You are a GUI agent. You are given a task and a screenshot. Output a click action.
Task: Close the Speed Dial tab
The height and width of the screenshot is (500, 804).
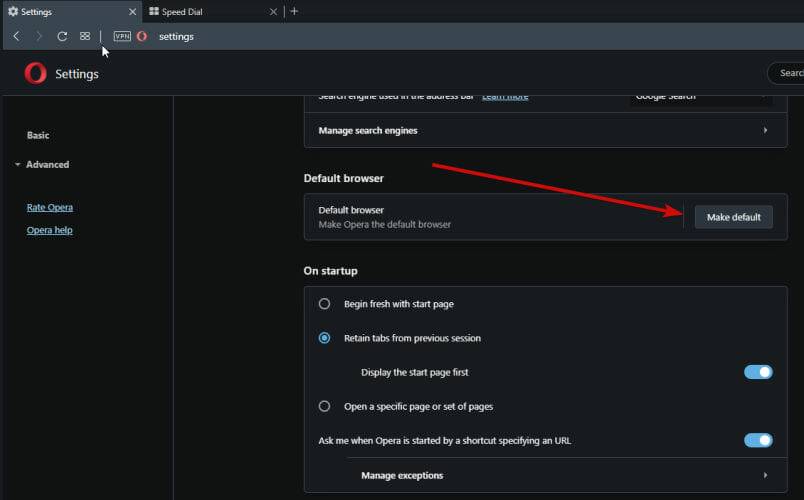[273, 12]
